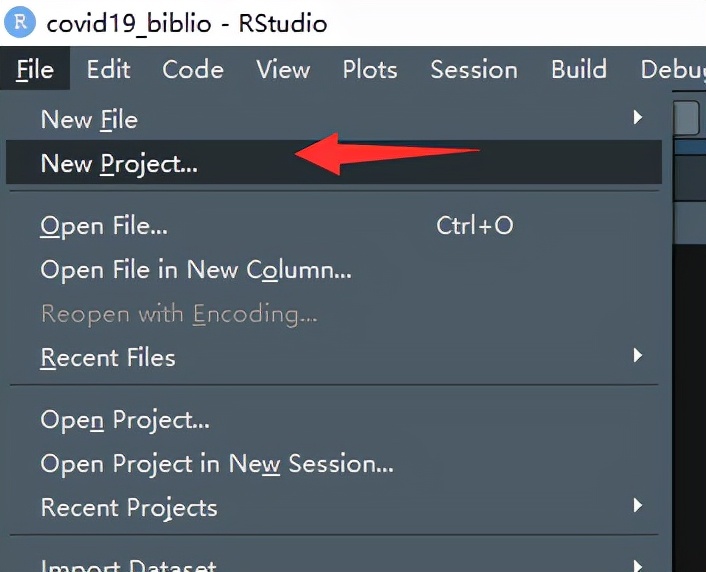Viewport: 706px width, 572px height.
Task: Open the Code menu
Action: point(193,70)
